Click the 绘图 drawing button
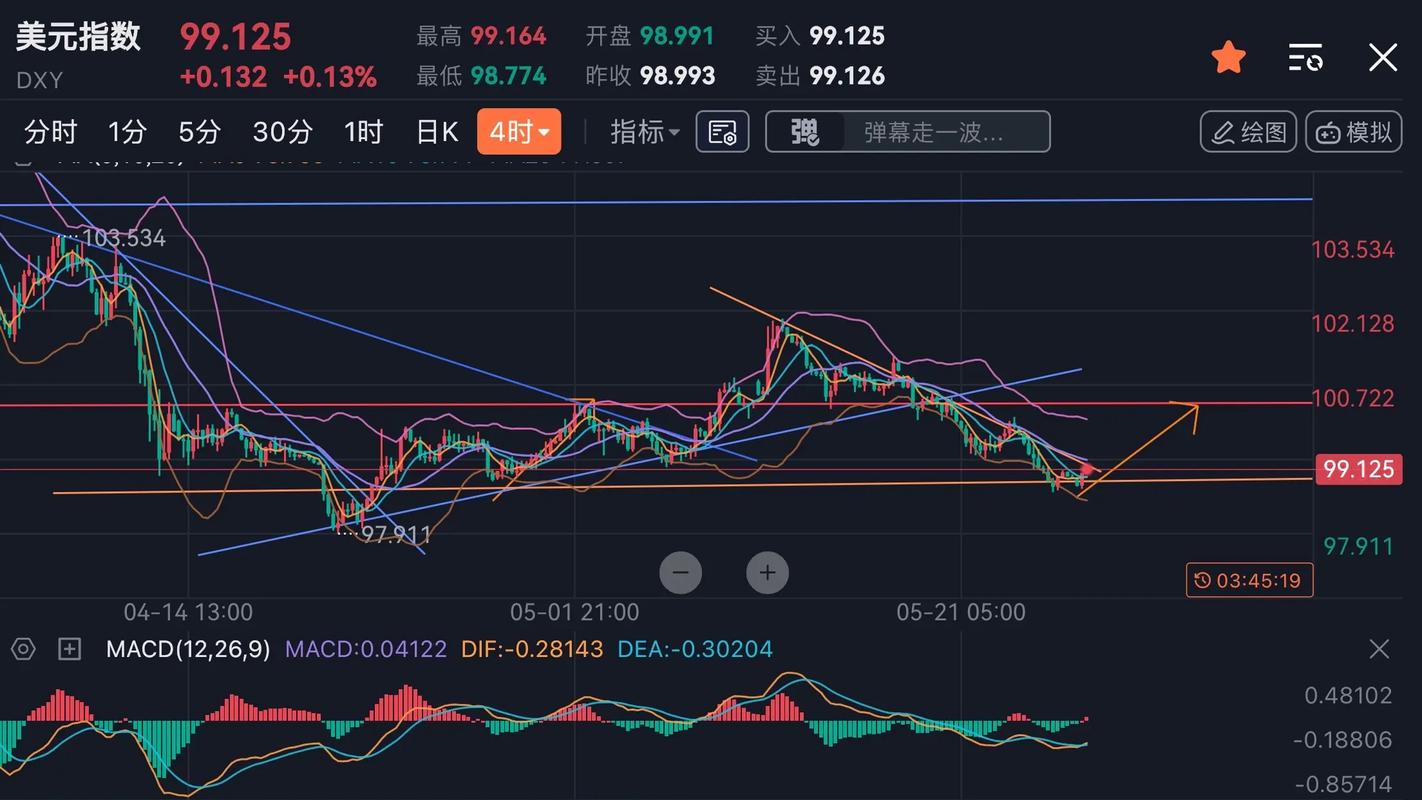1422x800 pixels. [1248, 132]
